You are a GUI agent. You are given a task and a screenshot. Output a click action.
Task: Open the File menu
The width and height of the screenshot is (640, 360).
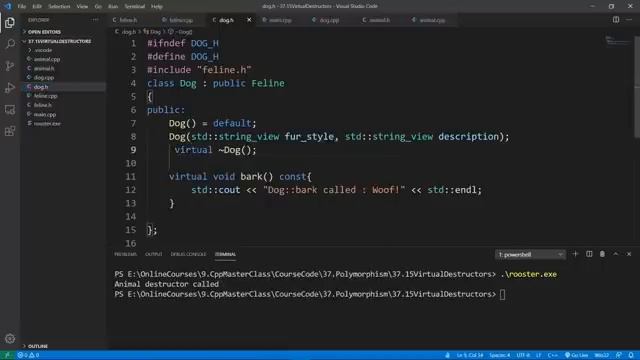click(x=22, y=7)
